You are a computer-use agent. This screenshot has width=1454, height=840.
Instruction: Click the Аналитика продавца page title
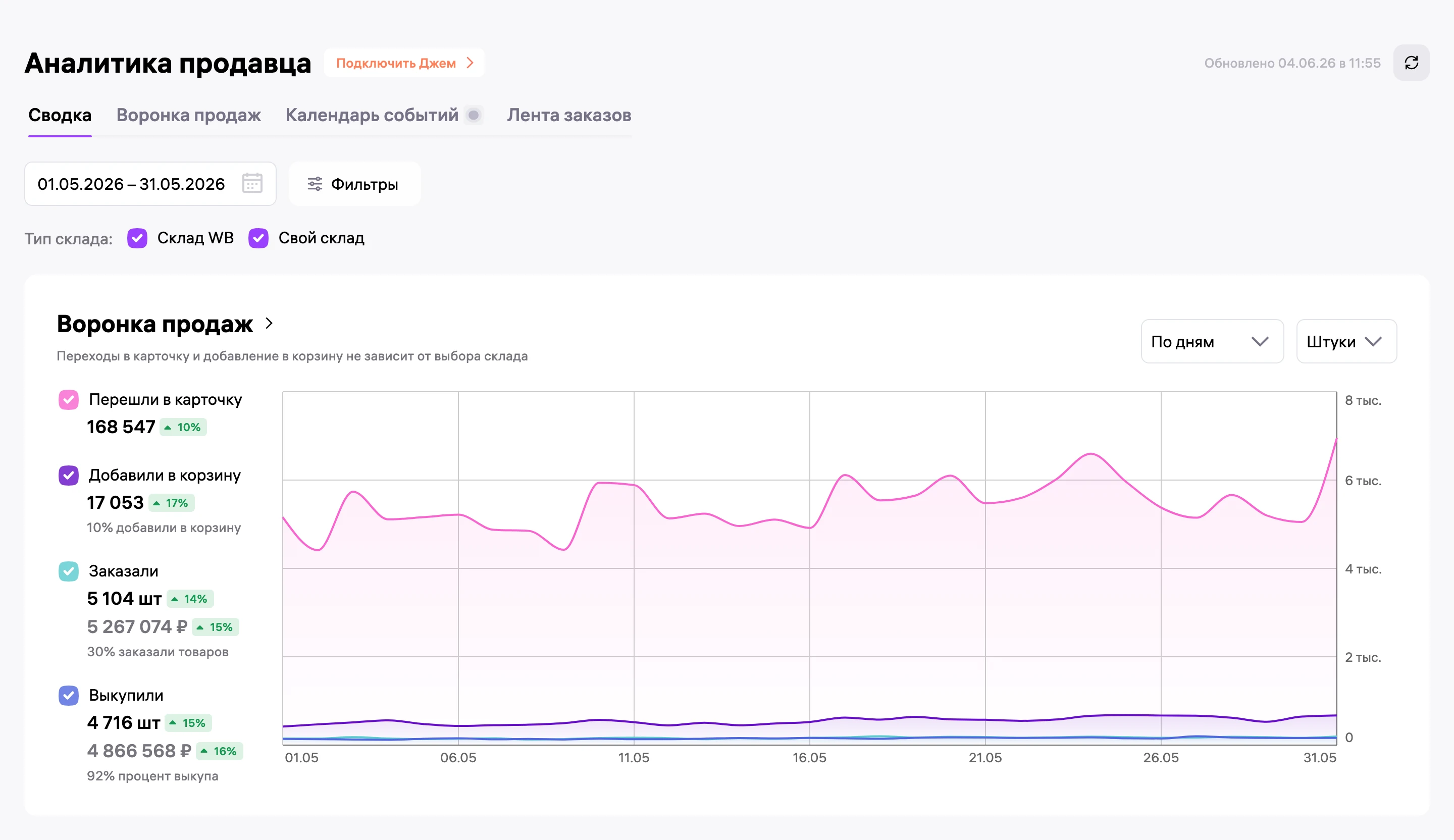tap(168, 63)
